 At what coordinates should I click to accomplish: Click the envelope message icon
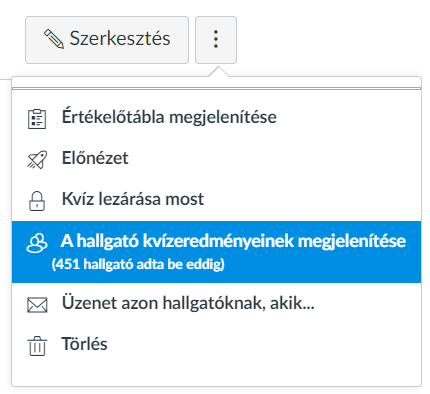[x=37, y=305]
